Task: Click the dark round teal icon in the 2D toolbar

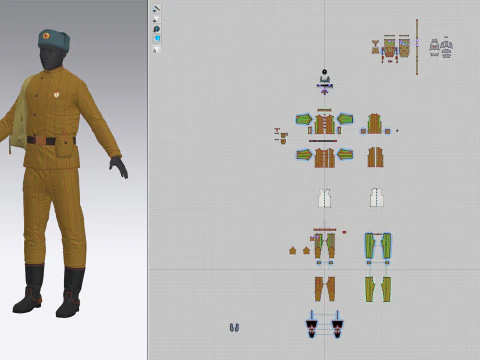Action: [x=156, y=29]
